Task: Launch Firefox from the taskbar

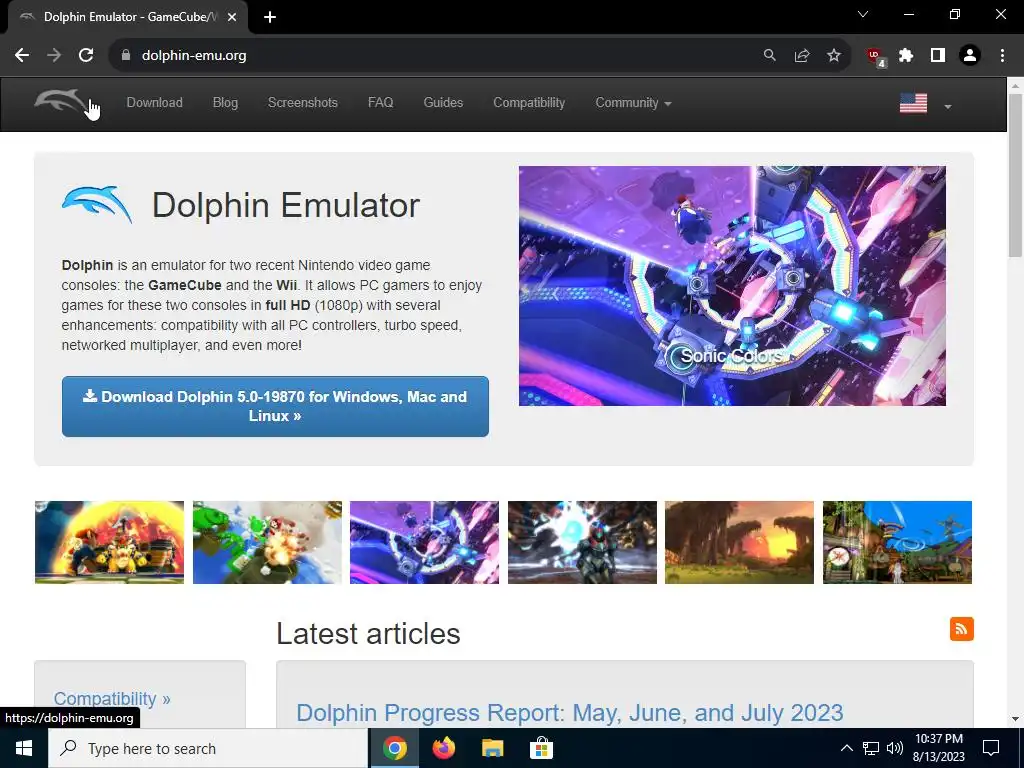Action: tap(443, 748)
